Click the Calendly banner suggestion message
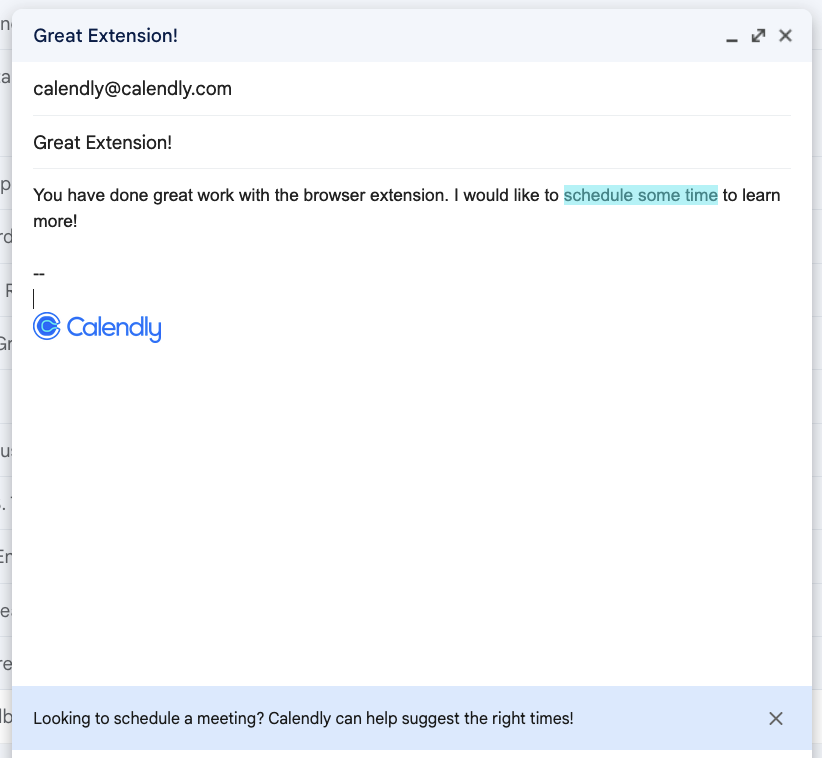Image resolution: width=822 pixels, height=758 pixels. 303,718
